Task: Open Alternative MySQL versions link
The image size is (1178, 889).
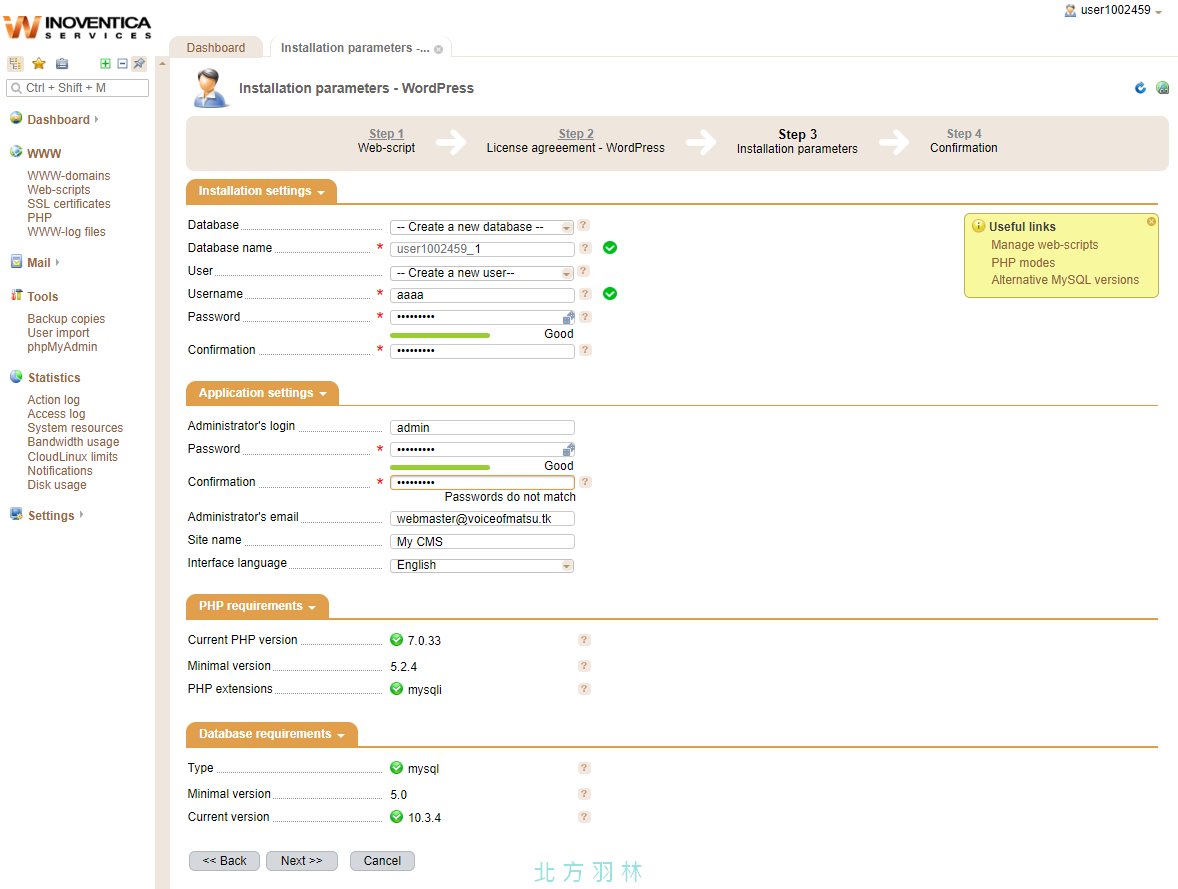Action: [1065, 280]
